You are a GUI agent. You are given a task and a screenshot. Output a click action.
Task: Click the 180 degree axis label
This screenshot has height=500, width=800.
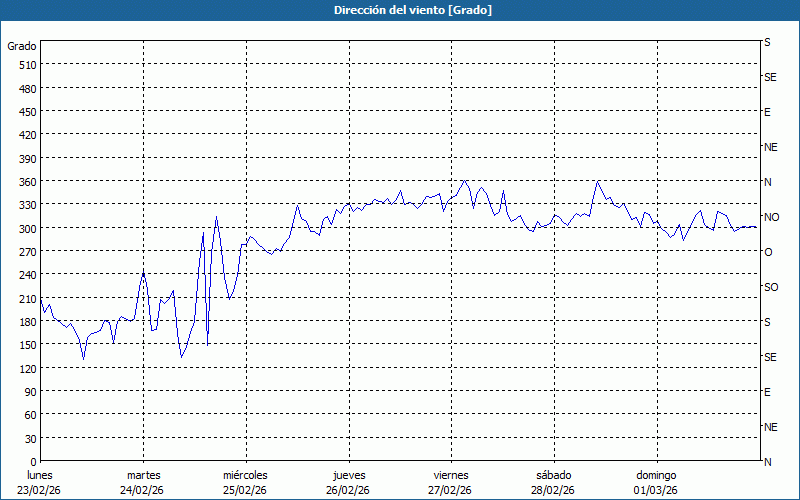pos(25,322)
